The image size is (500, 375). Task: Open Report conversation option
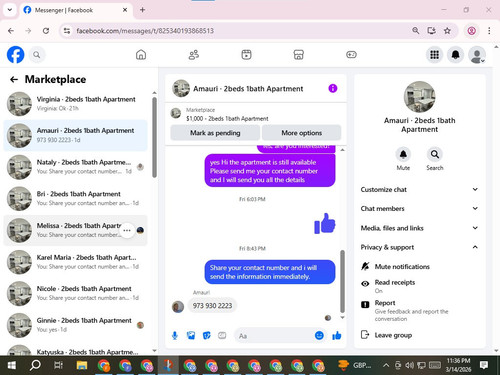419,310
